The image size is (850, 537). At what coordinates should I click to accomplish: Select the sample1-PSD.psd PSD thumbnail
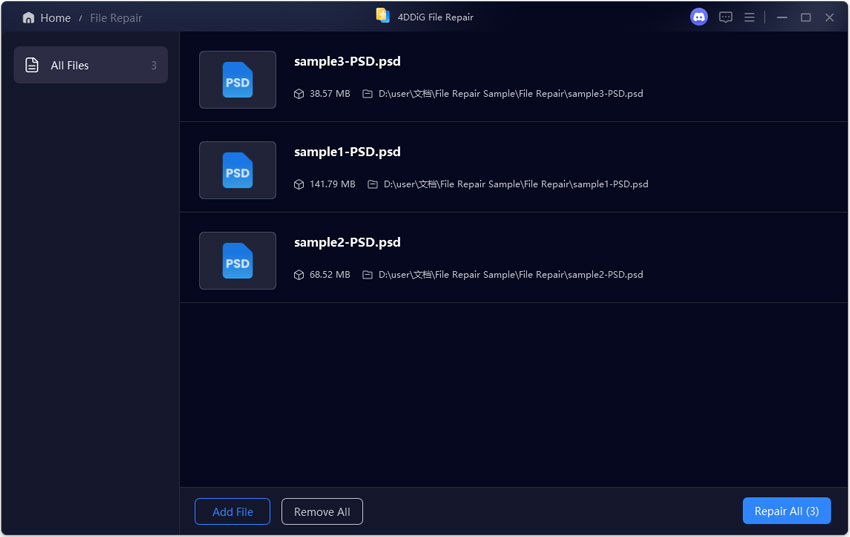(x=237, y=170)
